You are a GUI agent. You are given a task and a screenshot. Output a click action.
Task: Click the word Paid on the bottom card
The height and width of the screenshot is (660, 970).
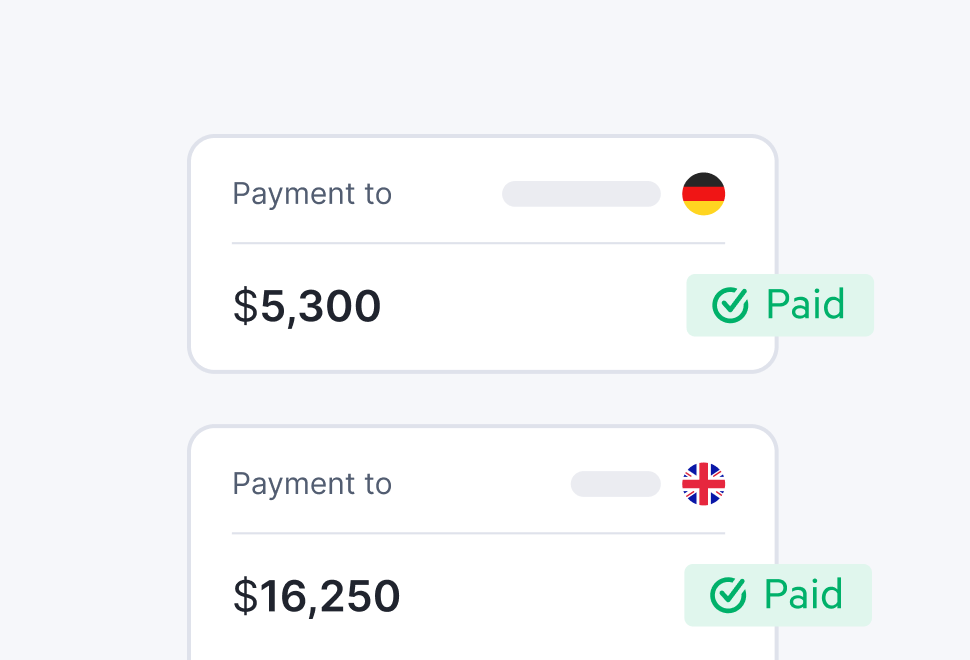click(804, 594)
